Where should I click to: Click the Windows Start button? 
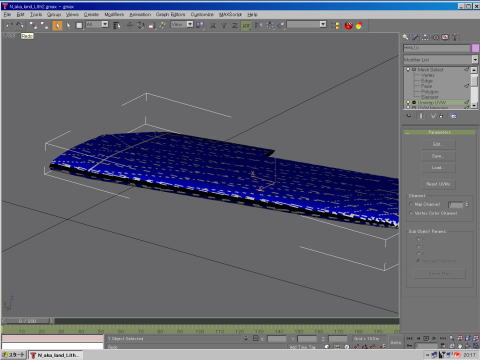pos(13,355)
